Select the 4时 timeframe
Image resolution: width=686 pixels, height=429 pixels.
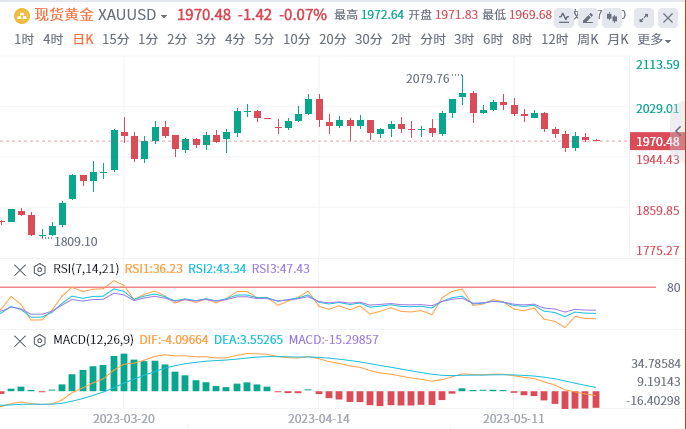[x=53, y=40]
